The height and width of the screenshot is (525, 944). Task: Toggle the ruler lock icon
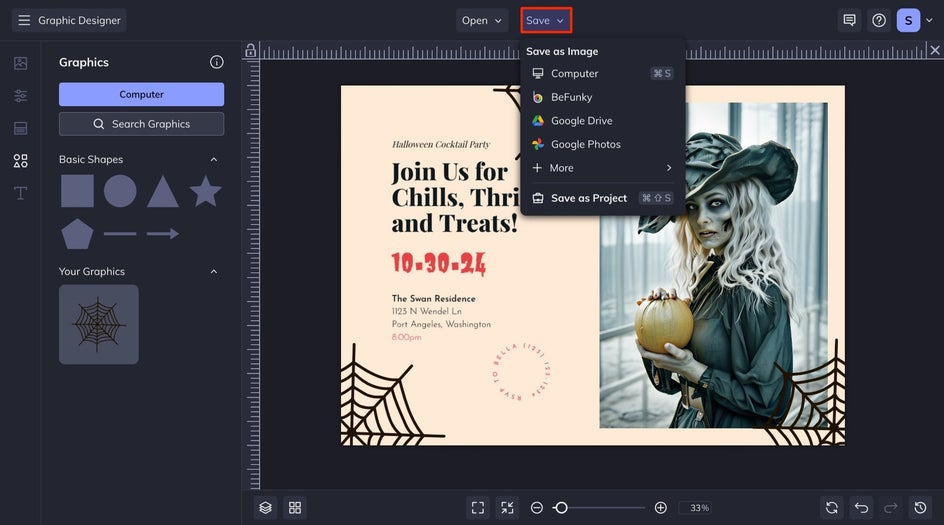click(250, 51)
